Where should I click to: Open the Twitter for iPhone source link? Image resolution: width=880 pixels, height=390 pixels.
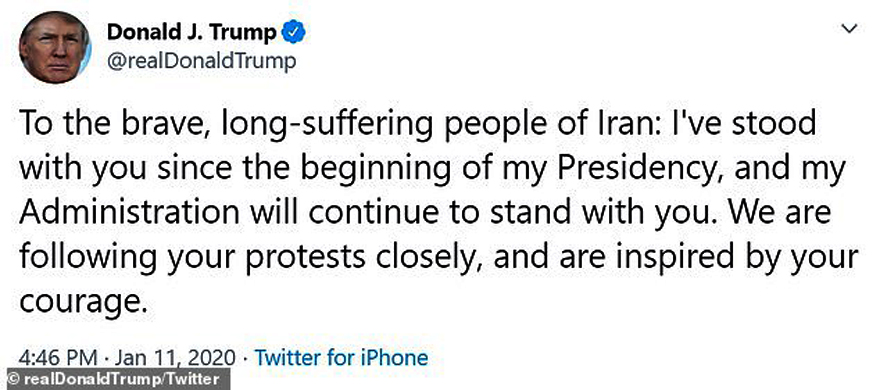(x=341, y=357)
